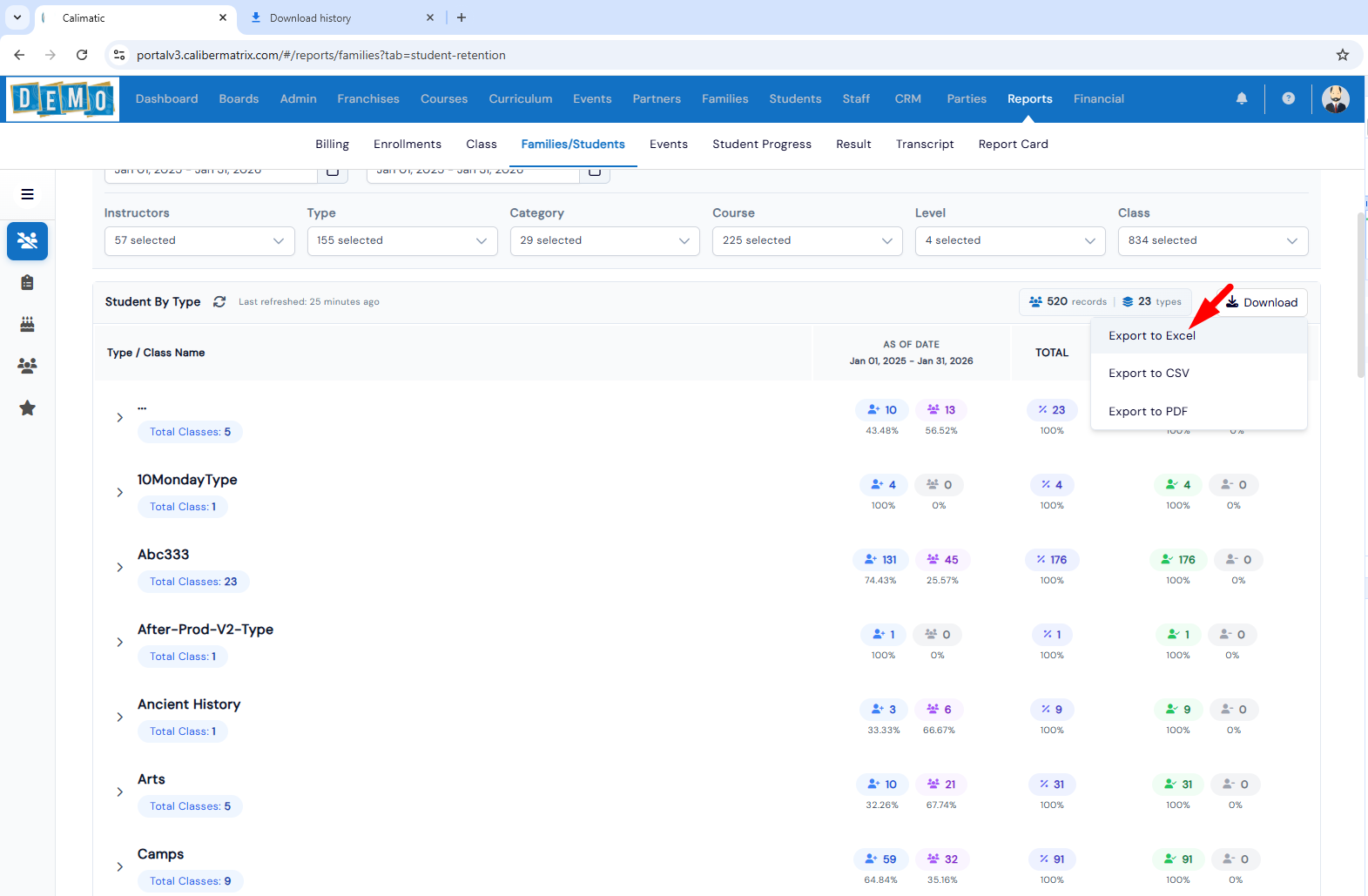Click the Download button
Screen dimensions: 1368x896
coord(1261,302)
